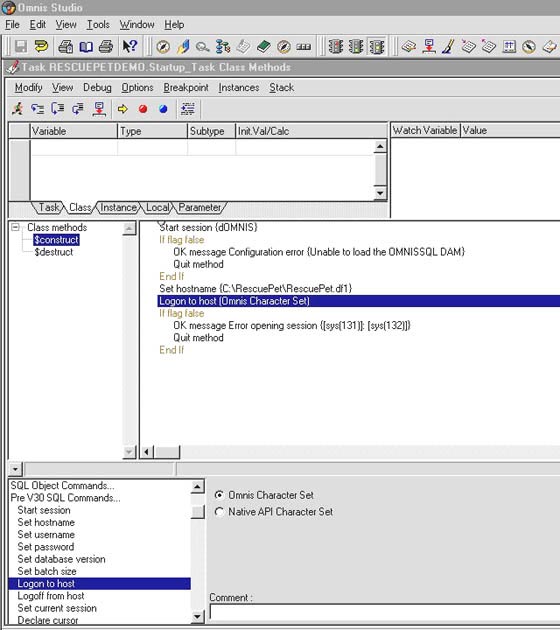
Task: Select the $destruct method
Action: coord(54,252)
